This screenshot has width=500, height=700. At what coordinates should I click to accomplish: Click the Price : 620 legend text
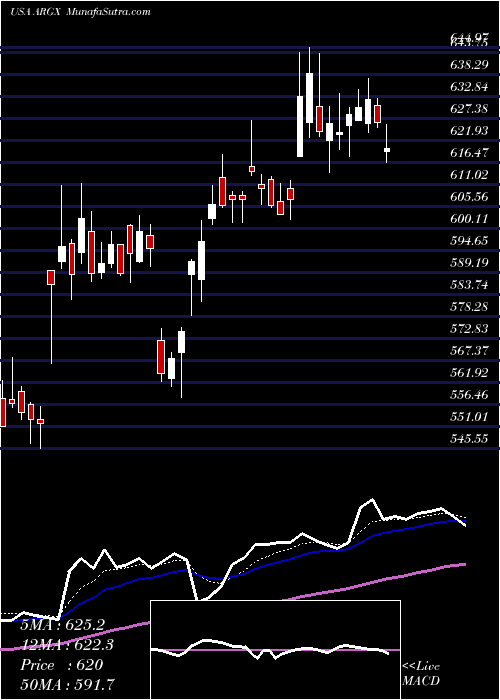[x=62, y=665]
